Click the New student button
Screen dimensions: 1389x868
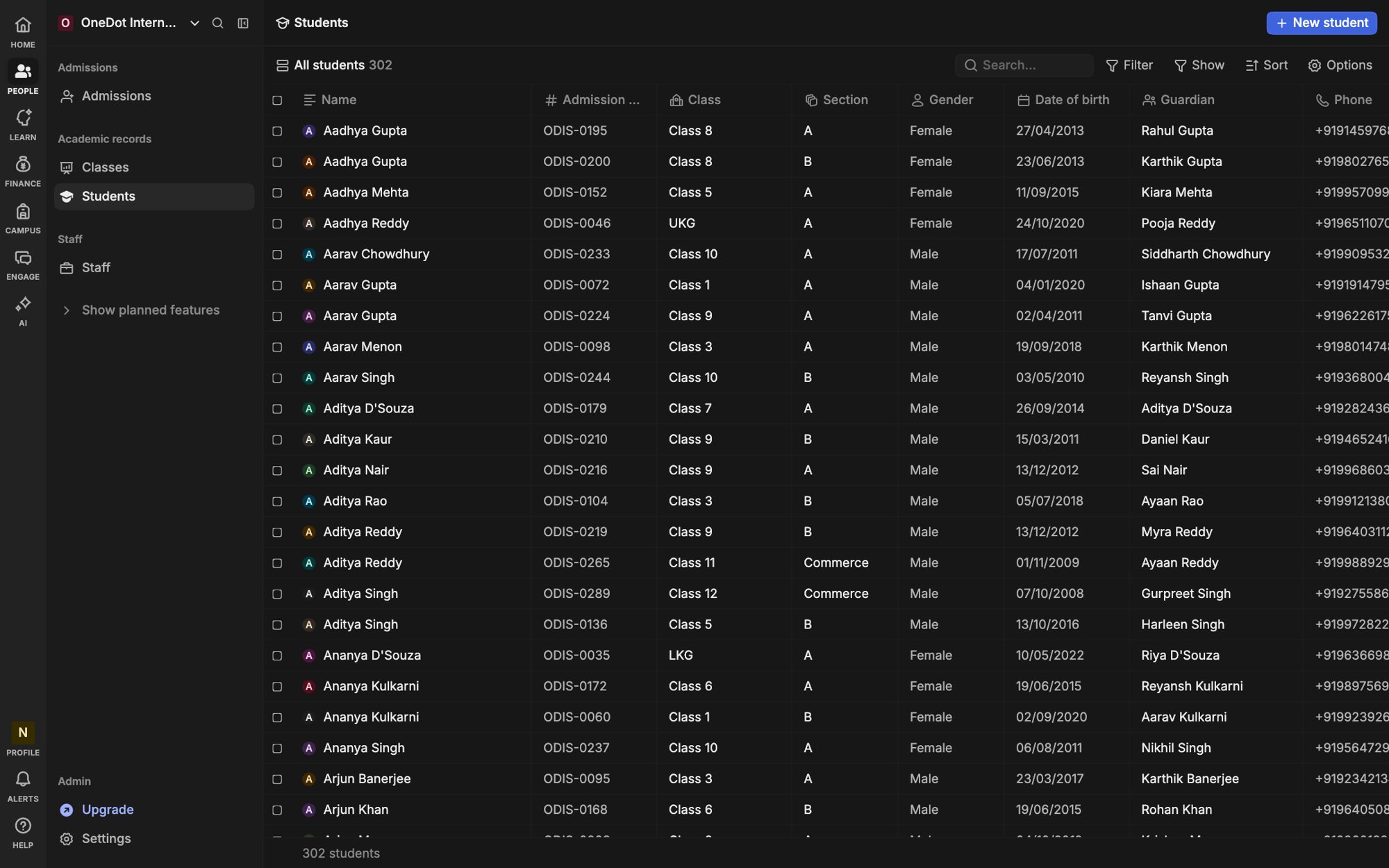(x=1322, y=23)
